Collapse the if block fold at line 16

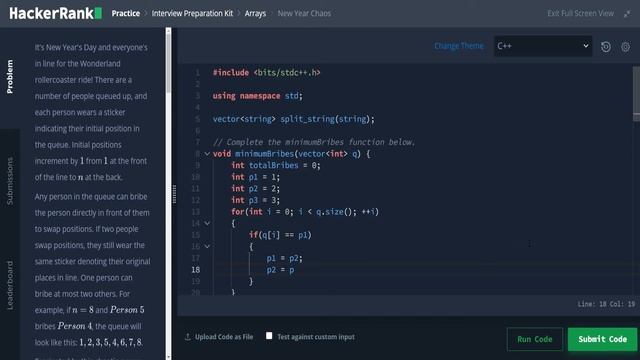(x=207, y=247)
